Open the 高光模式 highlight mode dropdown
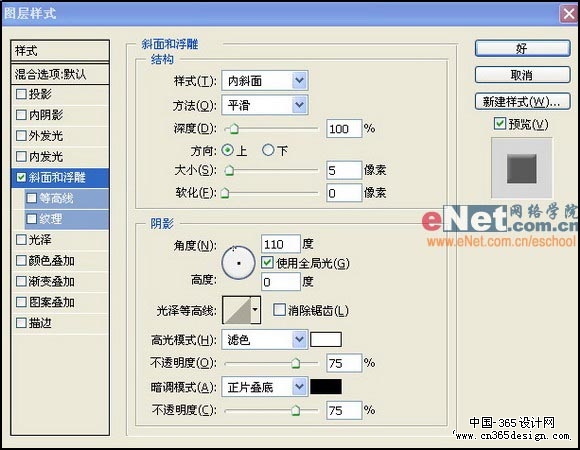Viewport: 580px width, 450px height. 264,339
